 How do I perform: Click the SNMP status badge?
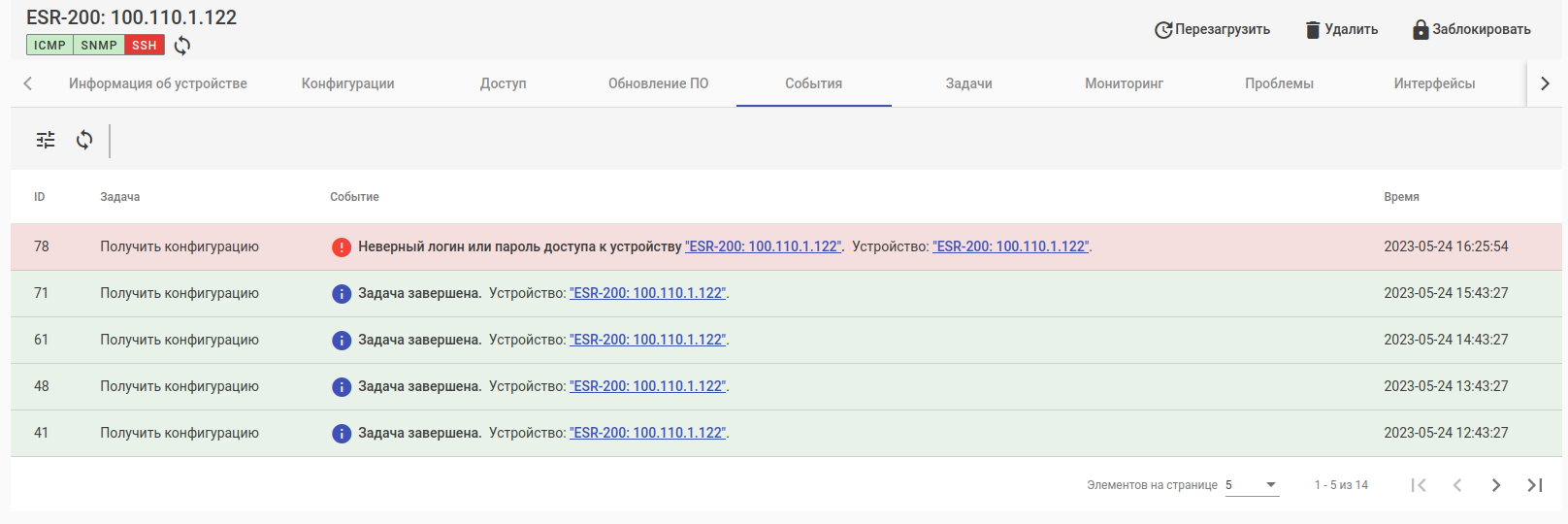point(99,46)
